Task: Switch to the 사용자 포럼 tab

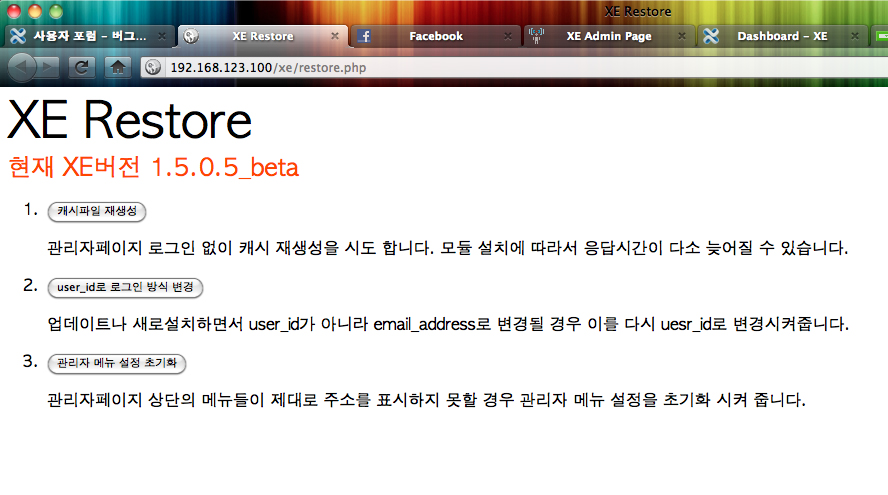Action: pyautogui.click(x=89, y=36)
